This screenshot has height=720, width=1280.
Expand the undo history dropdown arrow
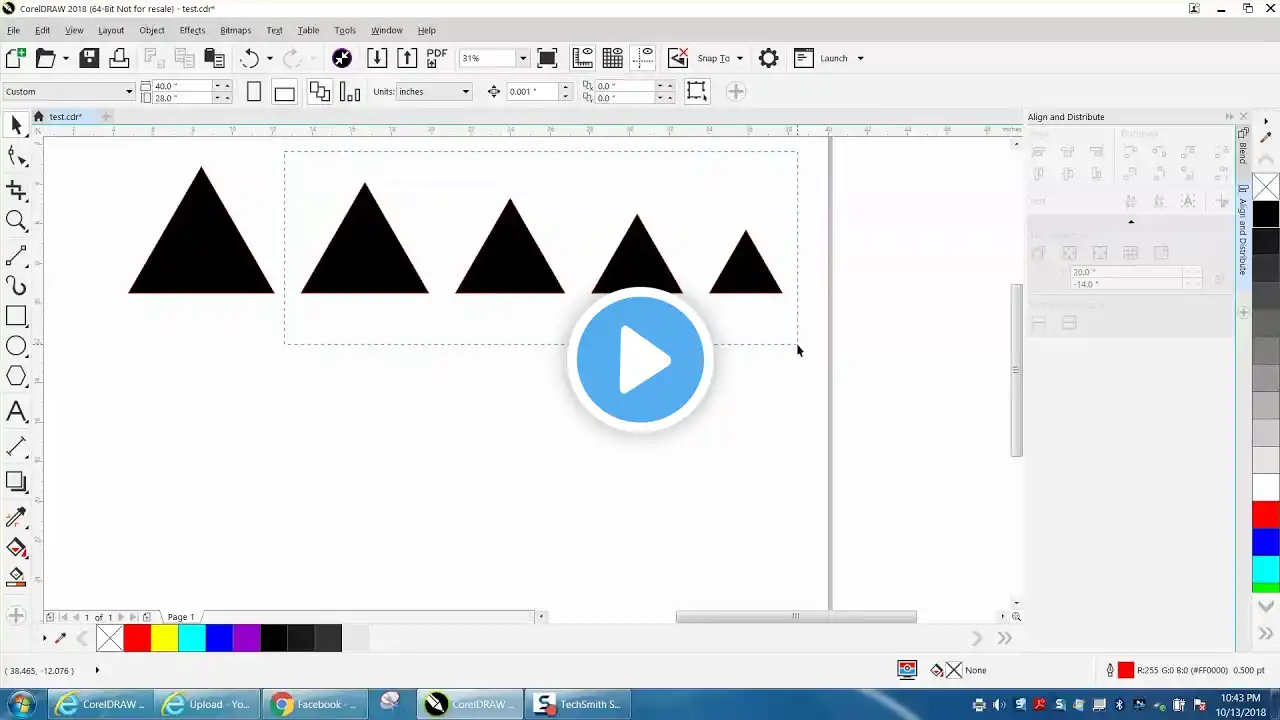[269, 58]
